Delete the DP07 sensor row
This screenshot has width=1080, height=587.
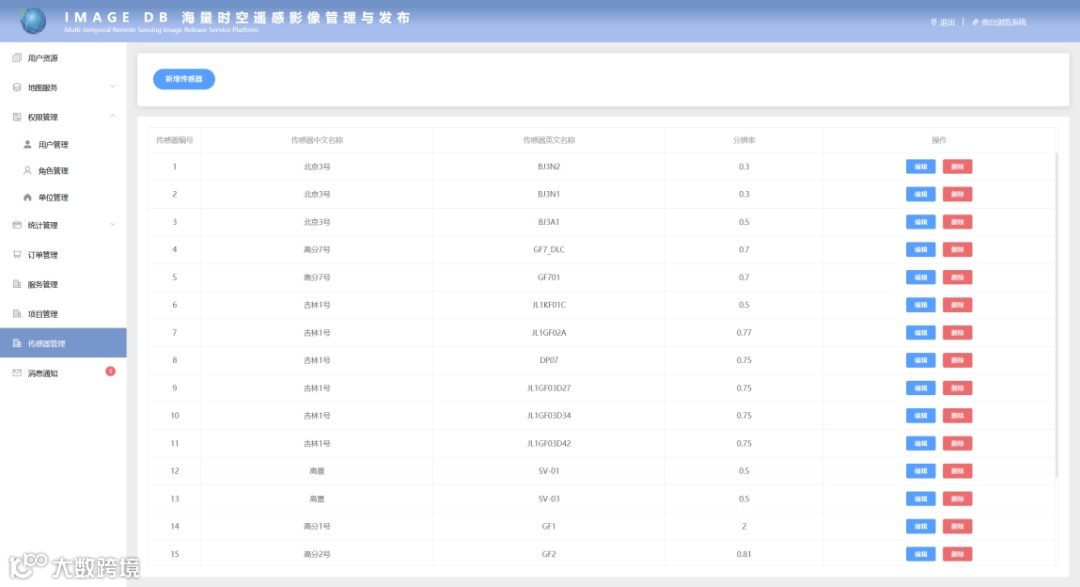point(957,360)
